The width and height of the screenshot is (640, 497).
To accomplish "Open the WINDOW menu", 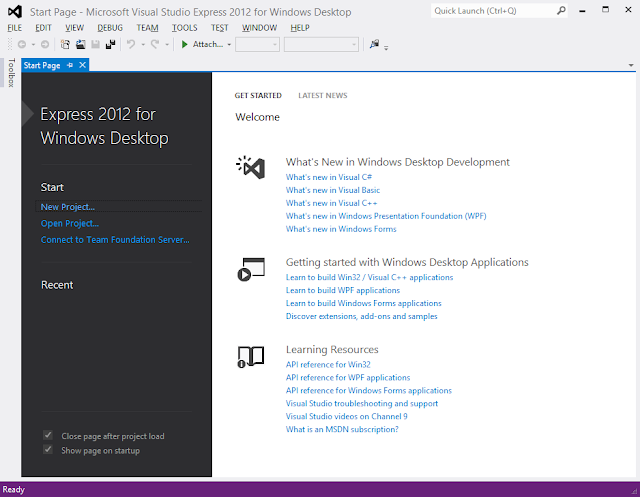I will (260, 28).
